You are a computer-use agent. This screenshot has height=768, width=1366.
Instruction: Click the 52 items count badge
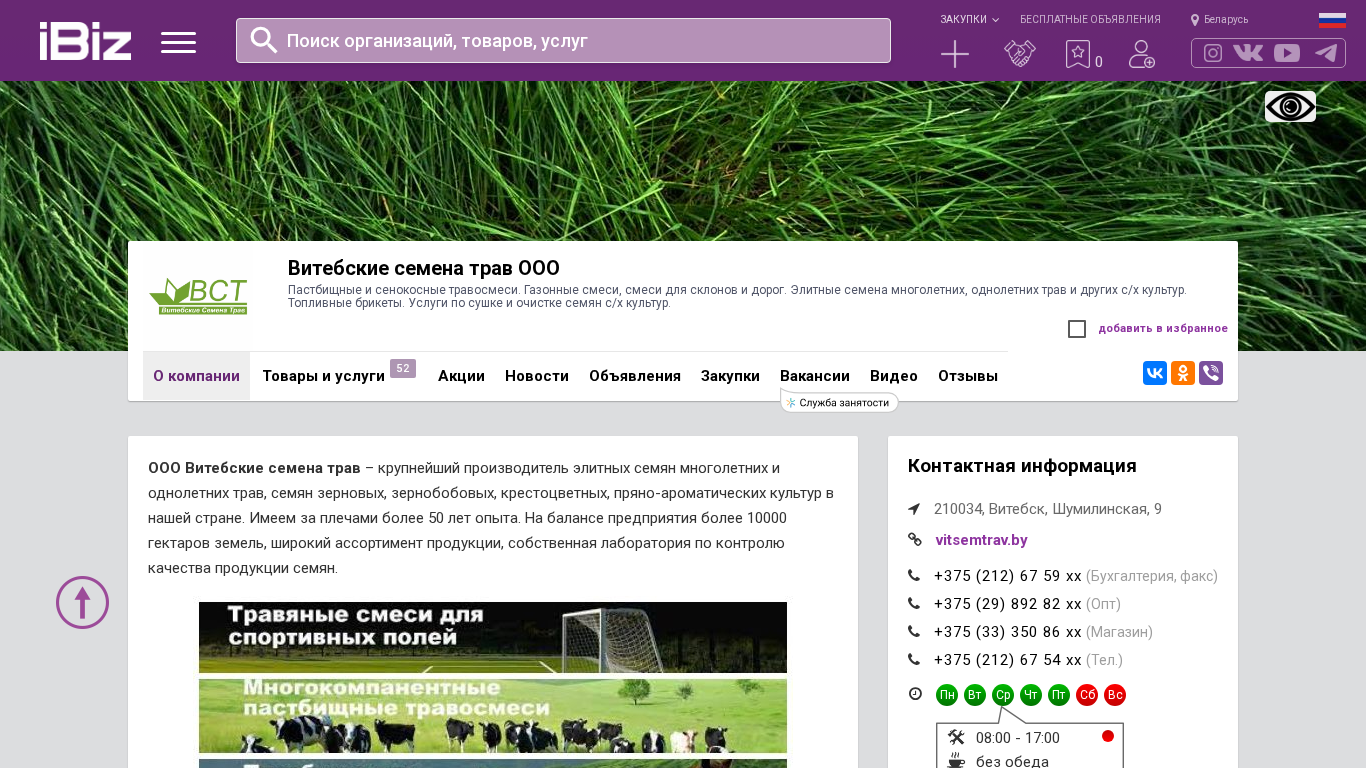pyautogui.click(x=403, y=369)
